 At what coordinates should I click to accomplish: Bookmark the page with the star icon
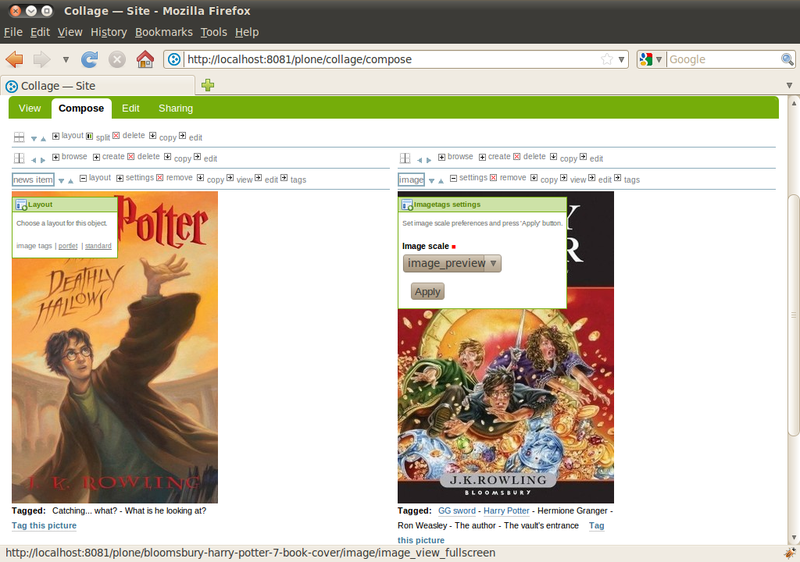click(606, 59)
